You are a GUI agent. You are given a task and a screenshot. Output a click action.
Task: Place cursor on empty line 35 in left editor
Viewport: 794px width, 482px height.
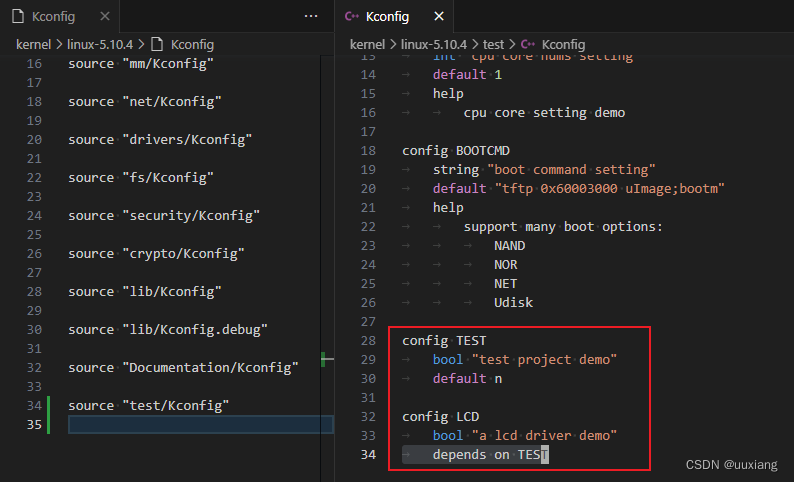(201, 425)
